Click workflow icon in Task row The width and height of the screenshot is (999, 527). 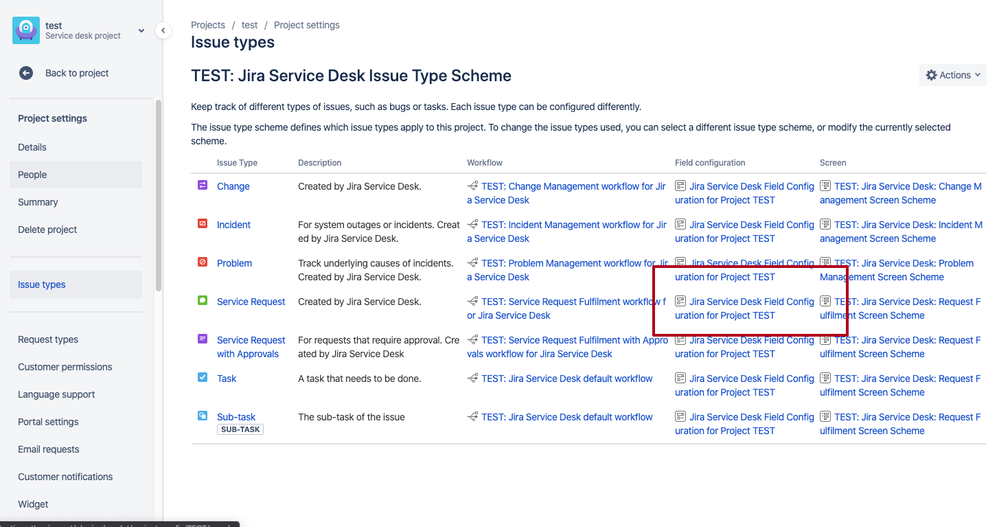click(472, 378)
